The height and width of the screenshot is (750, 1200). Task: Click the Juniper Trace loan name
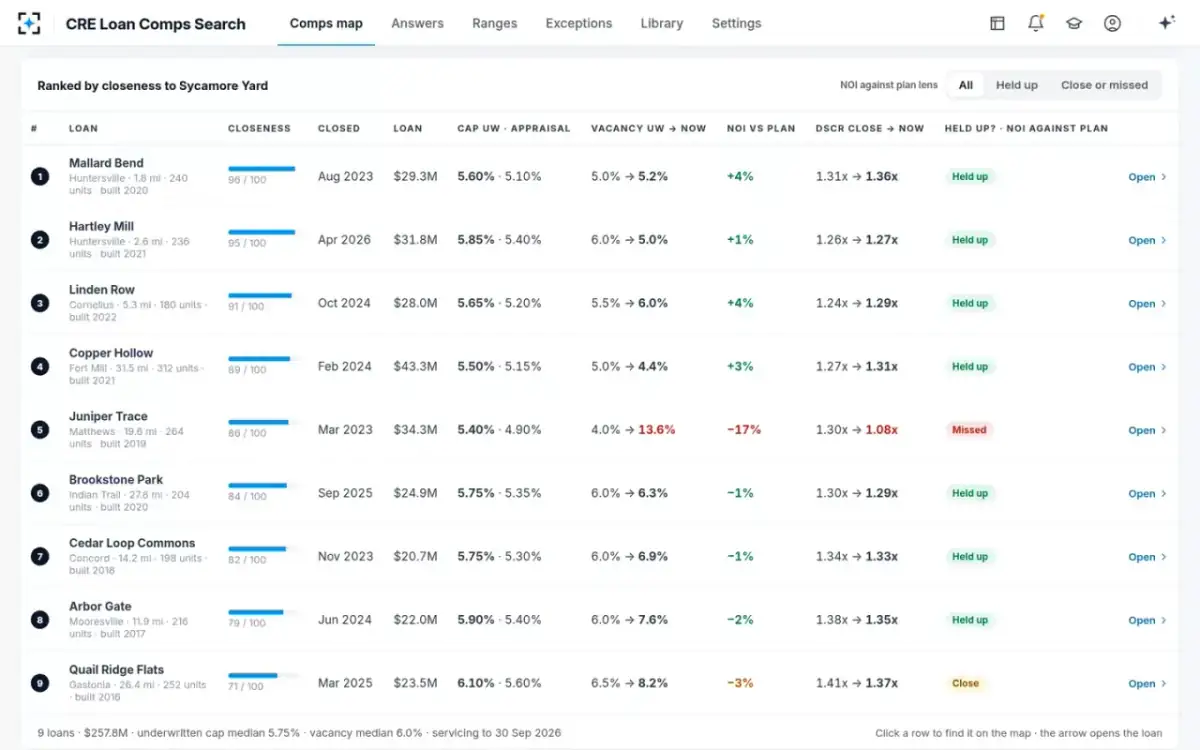click(x=108, y=416)
